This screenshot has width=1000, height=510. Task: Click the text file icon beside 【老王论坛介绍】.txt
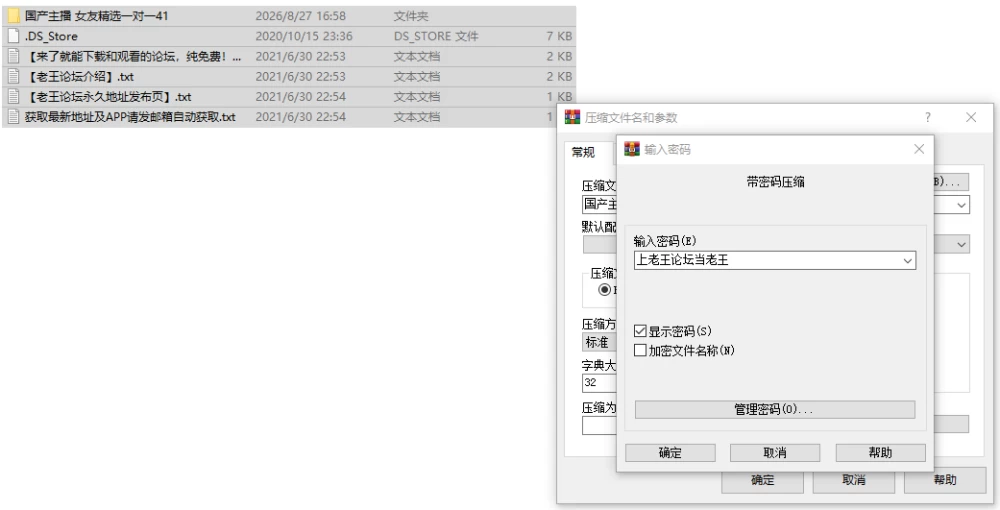(x=13, y=76)
